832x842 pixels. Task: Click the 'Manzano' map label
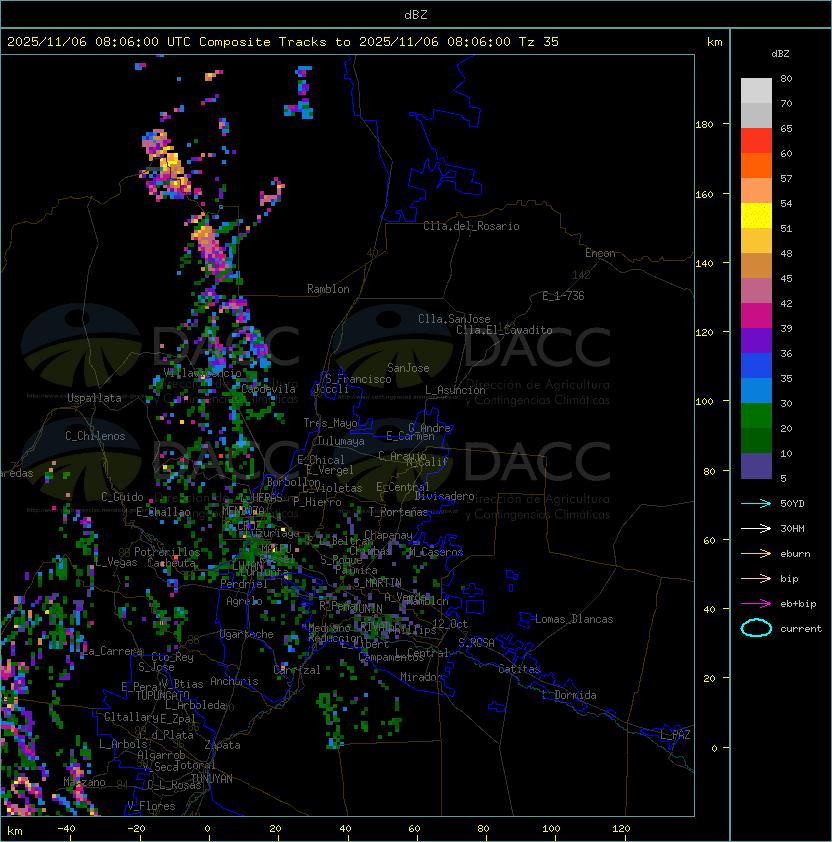[84, 782]
